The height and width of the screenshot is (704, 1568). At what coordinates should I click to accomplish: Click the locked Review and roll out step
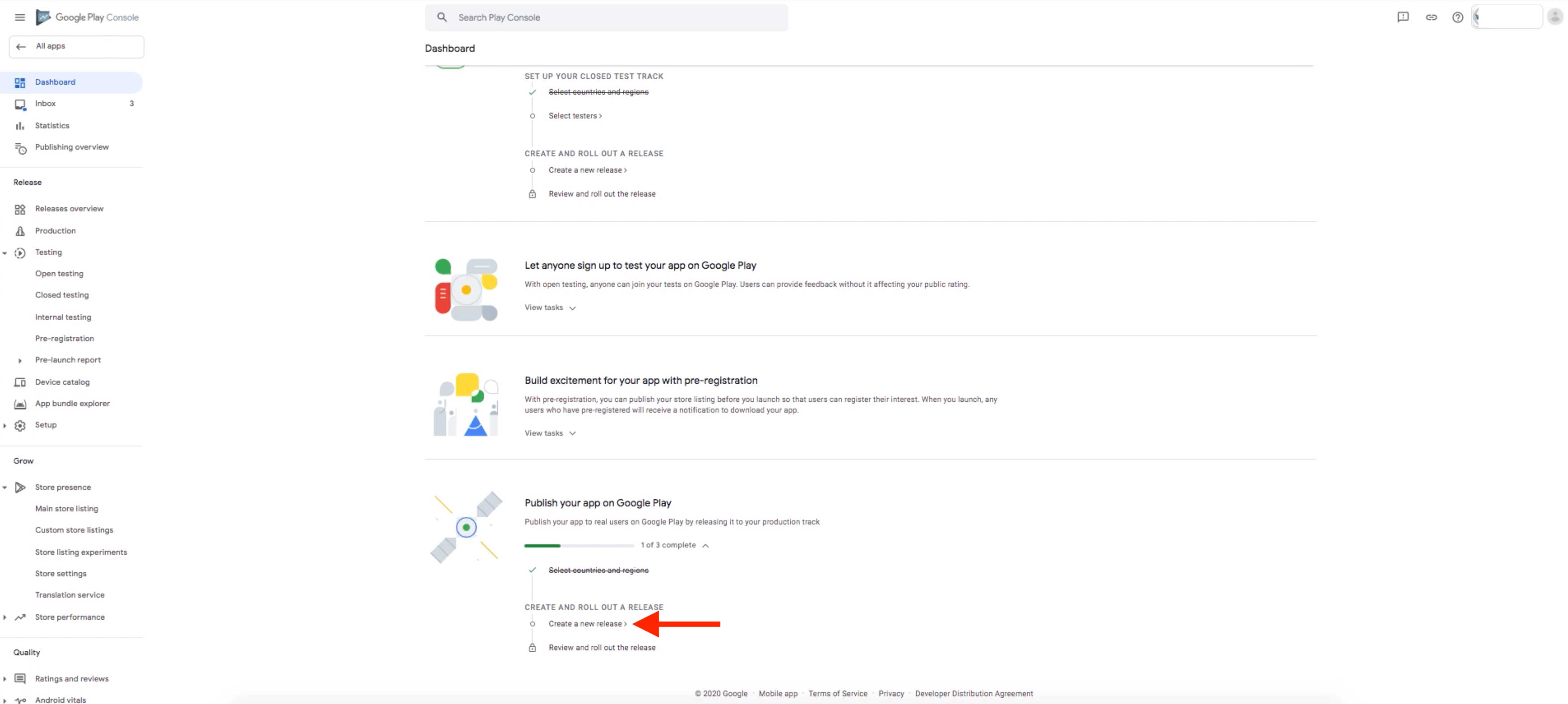pyautogui.click(x=601, y=648)
